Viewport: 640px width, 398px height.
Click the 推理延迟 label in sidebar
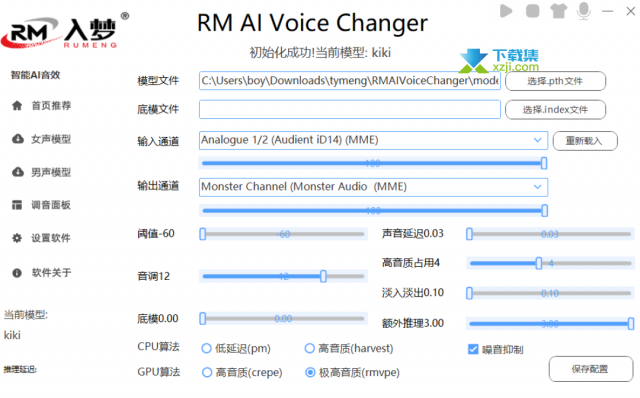[20, 369]
